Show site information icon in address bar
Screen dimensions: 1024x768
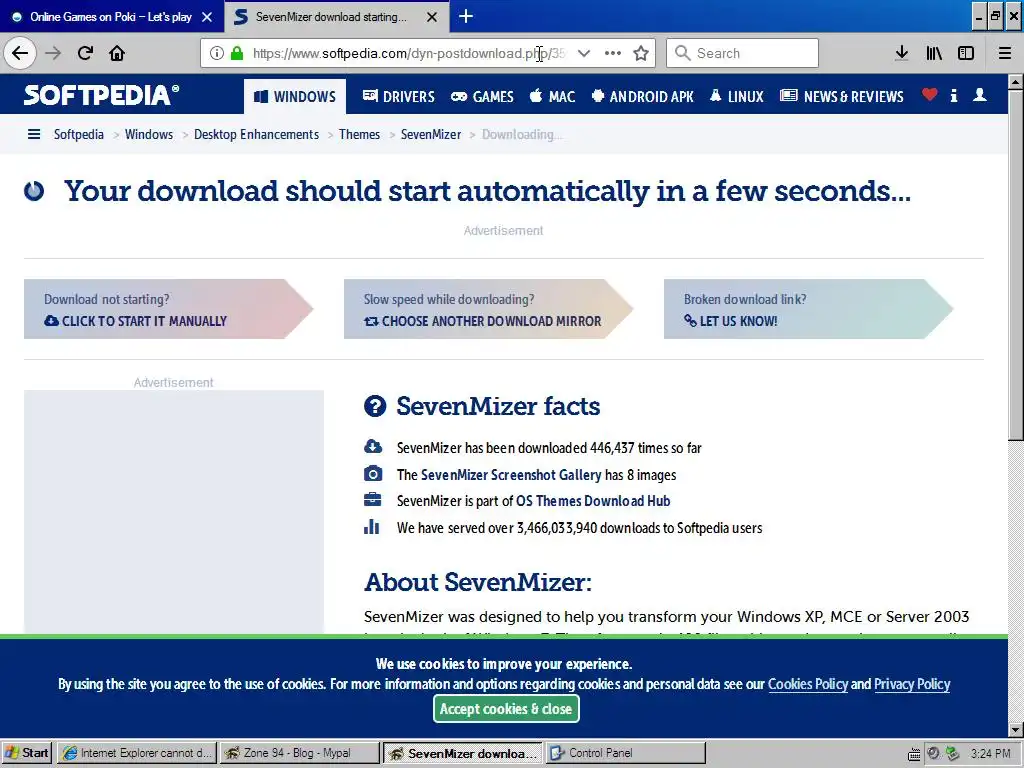pos(217,53)
